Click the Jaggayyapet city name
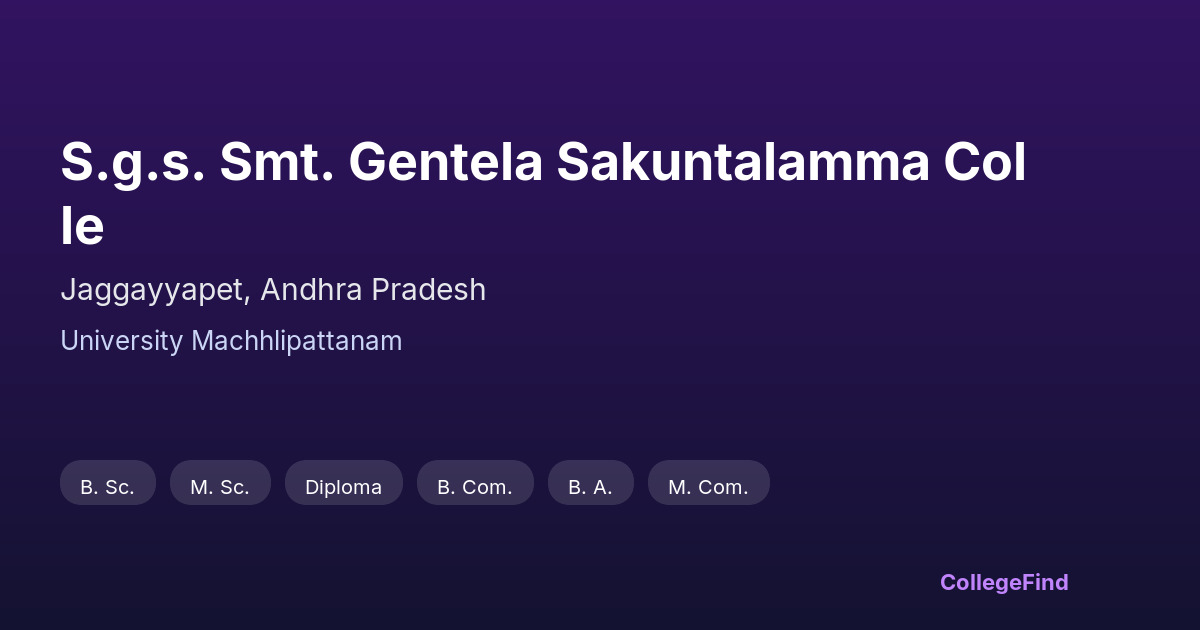1200x630 pixels. click(x=153, y=290)
